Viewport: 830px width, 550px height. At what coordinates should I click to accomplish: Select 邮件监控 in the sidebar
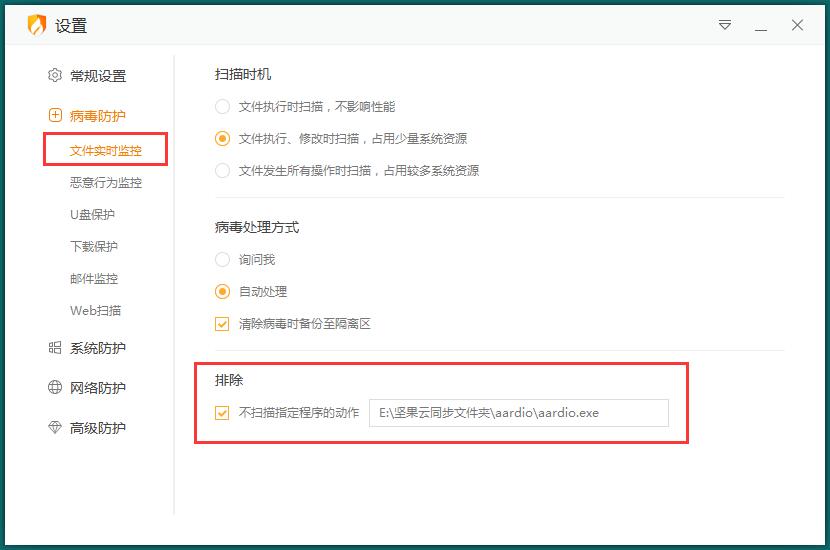point(94,278)
